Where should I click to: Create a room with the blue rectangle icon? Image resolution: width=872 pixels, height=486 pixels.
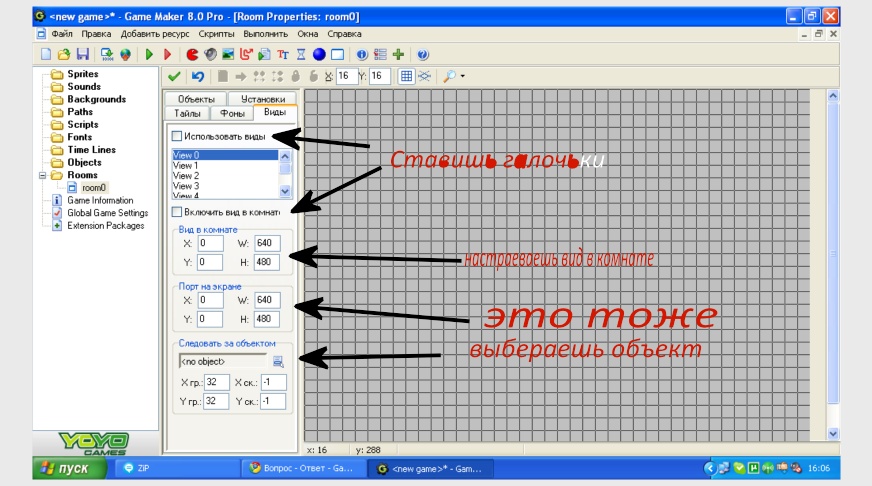[x=338, y=54]
